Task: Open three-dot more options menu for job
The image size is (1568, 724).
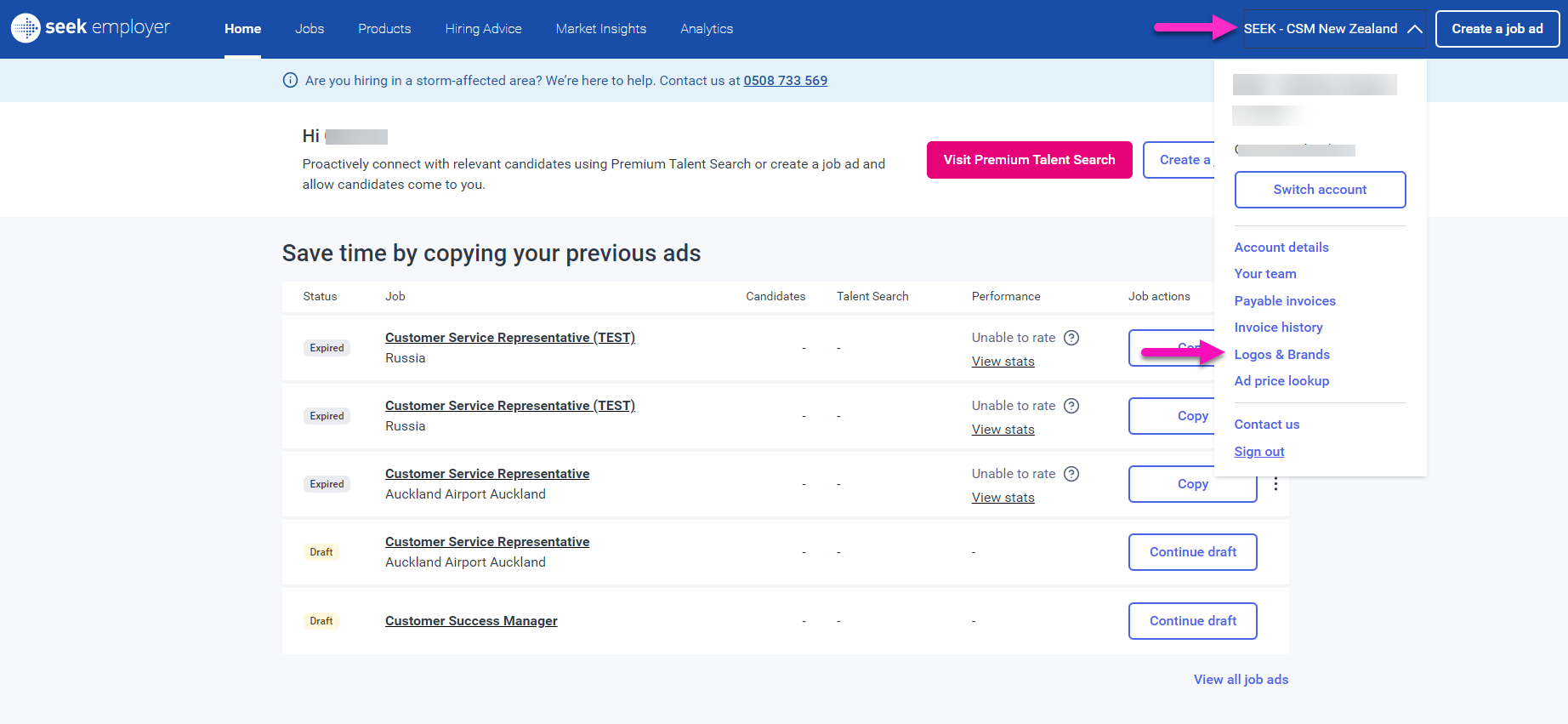Action: pos(1275,484)
